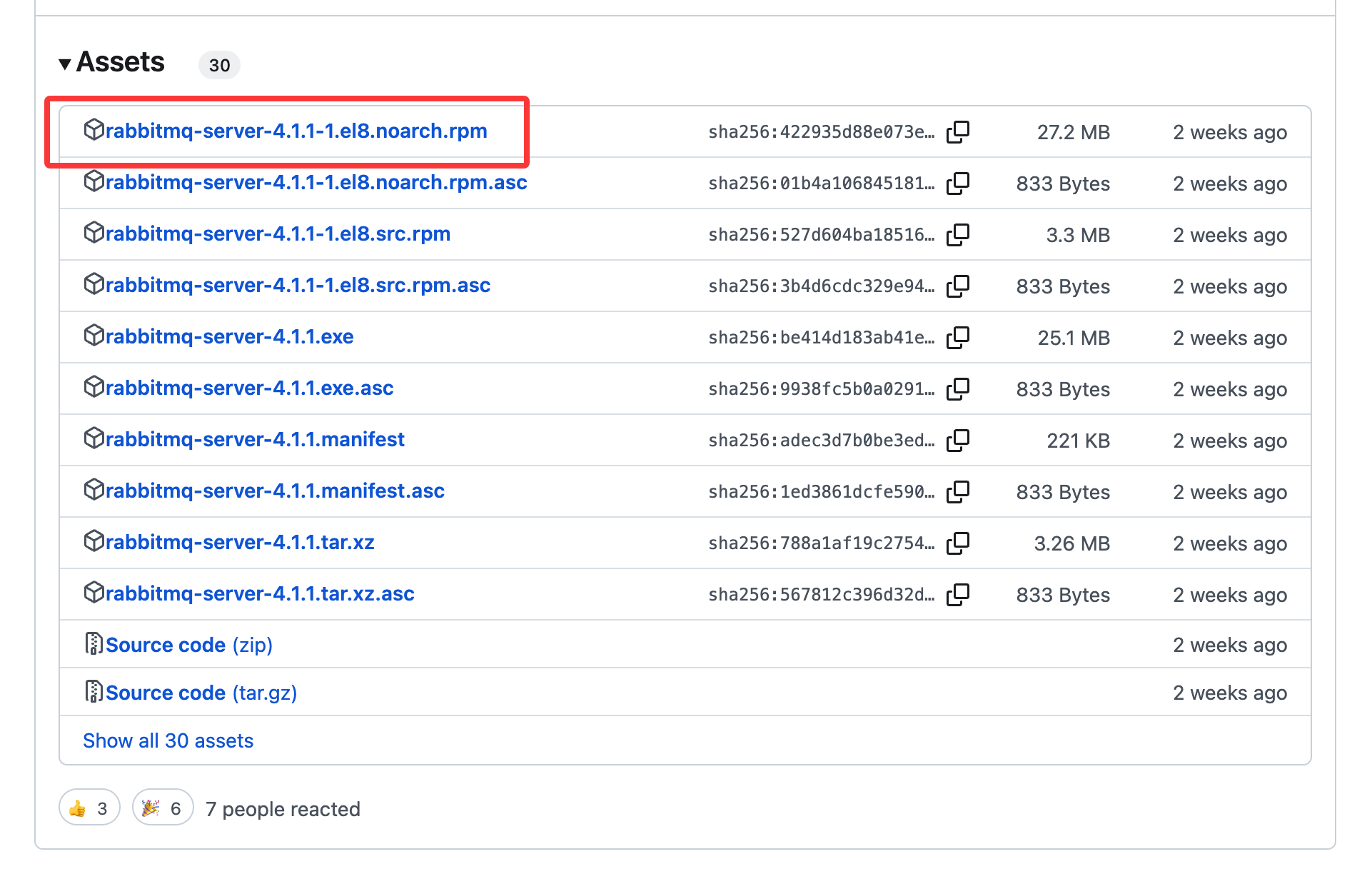The height and width of the screenshot is (874, 1372).
Task: Open the Source code (zip) download
Action: (177, 644)
